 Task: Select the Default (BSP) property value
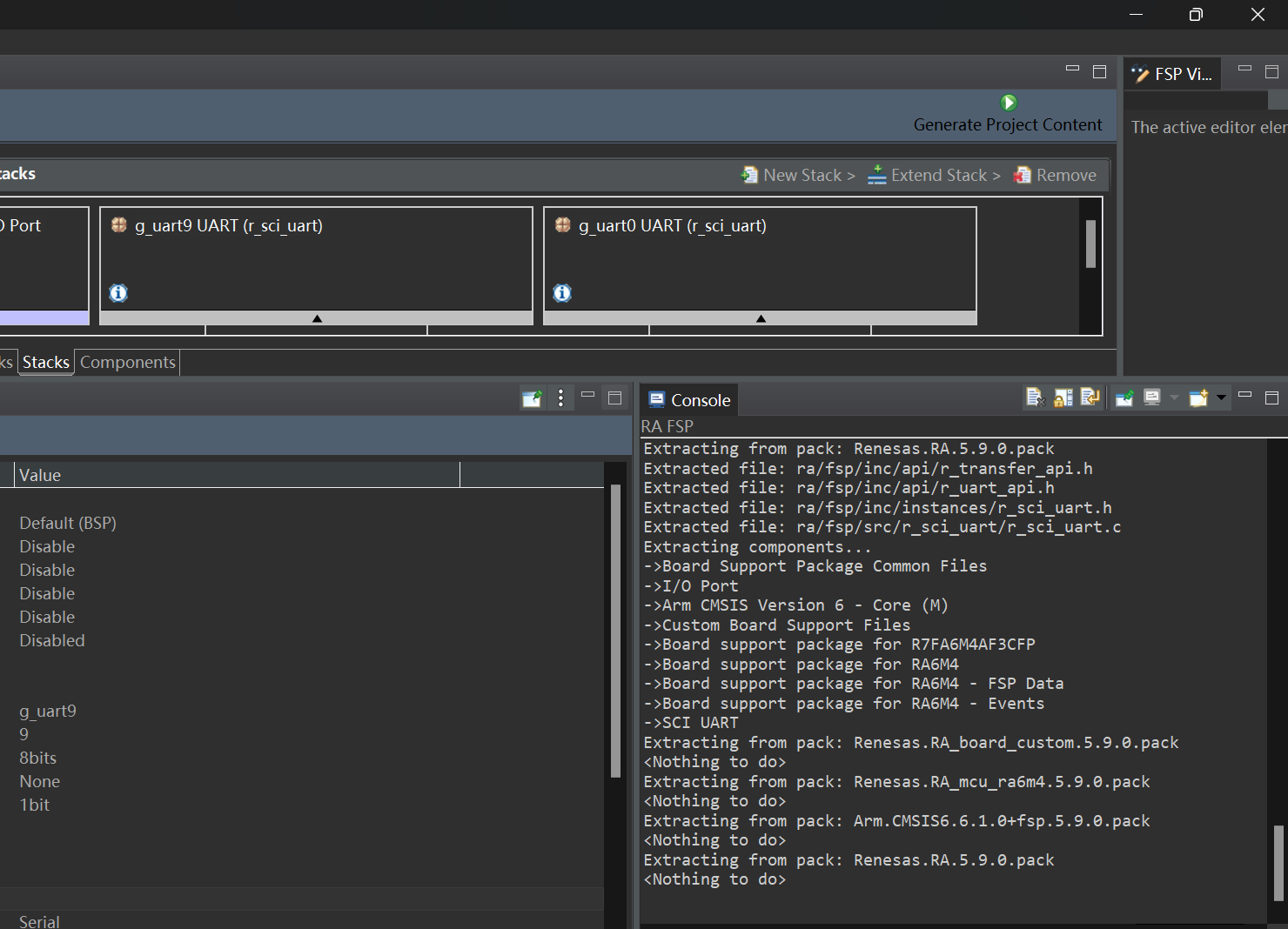(x=68, y=523)
